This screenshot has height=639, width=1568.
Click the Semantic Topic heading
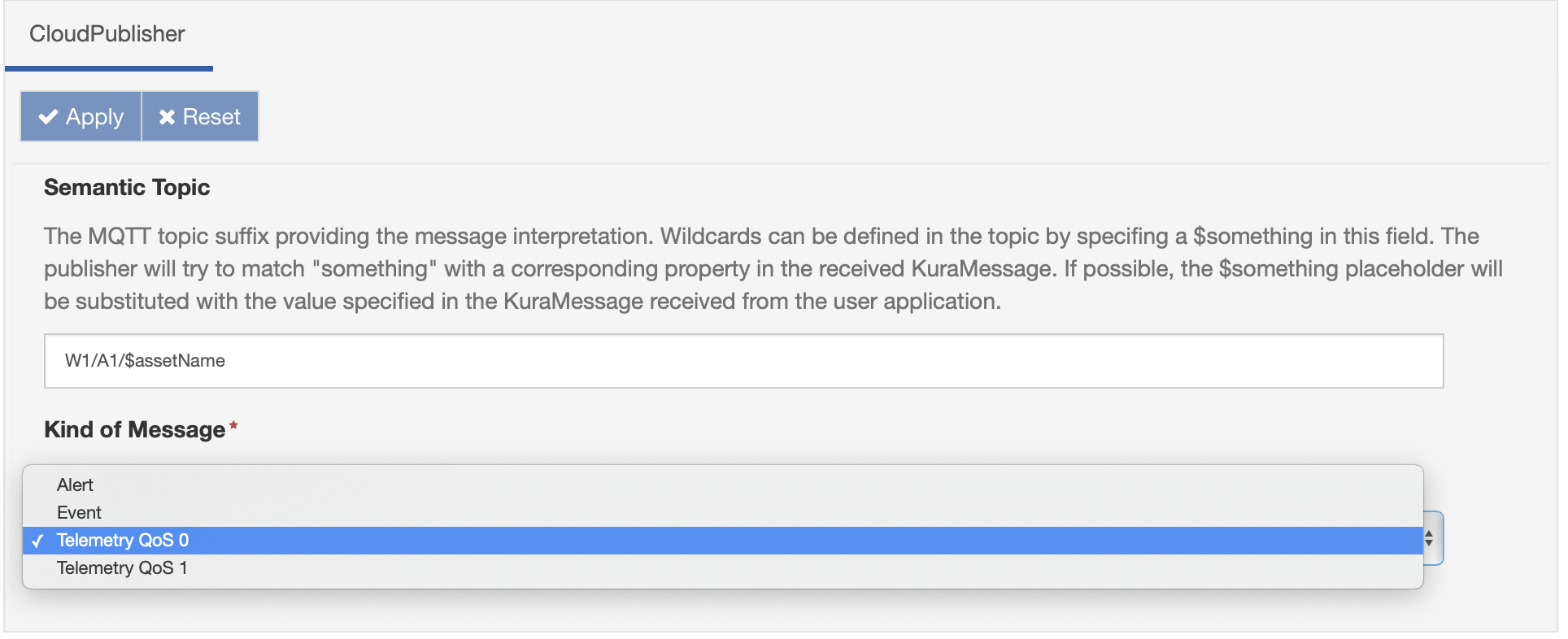point(127,188)
